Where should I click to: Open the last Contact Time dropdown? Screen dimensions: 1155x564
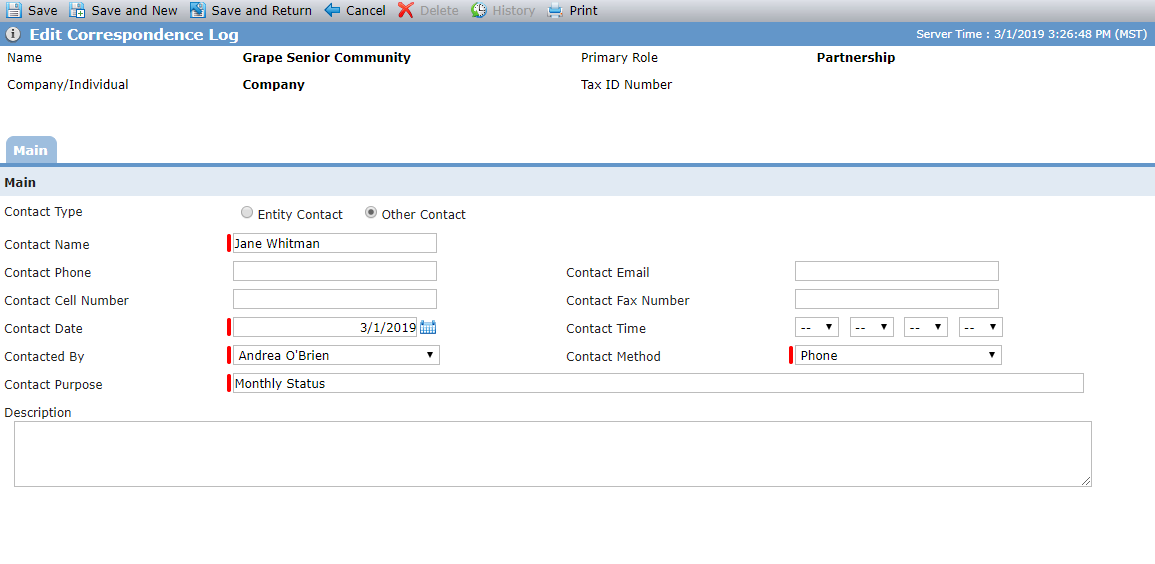pos(981,328)
